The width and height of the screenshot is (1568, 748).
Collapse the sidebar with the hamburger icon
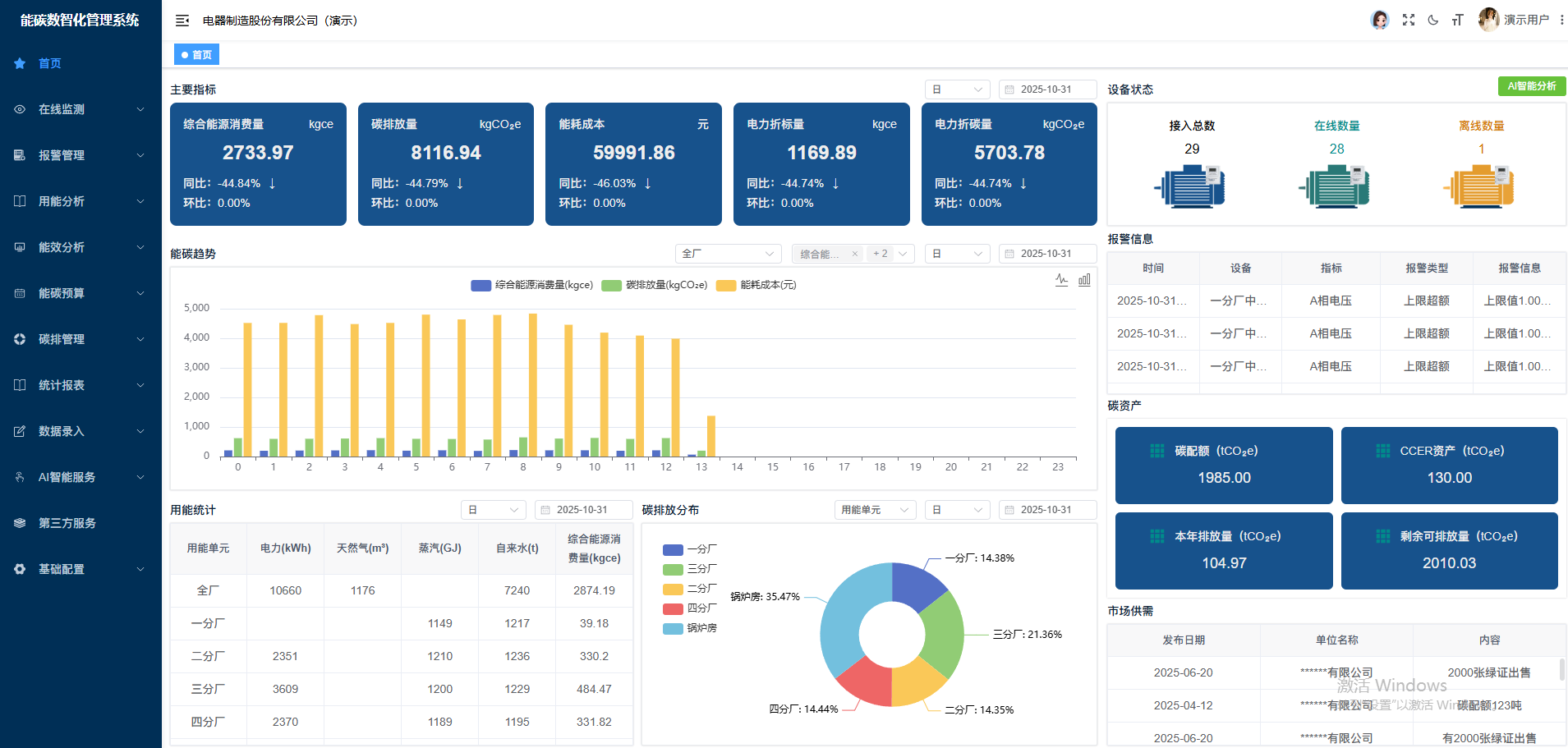[x=182, y=21]
